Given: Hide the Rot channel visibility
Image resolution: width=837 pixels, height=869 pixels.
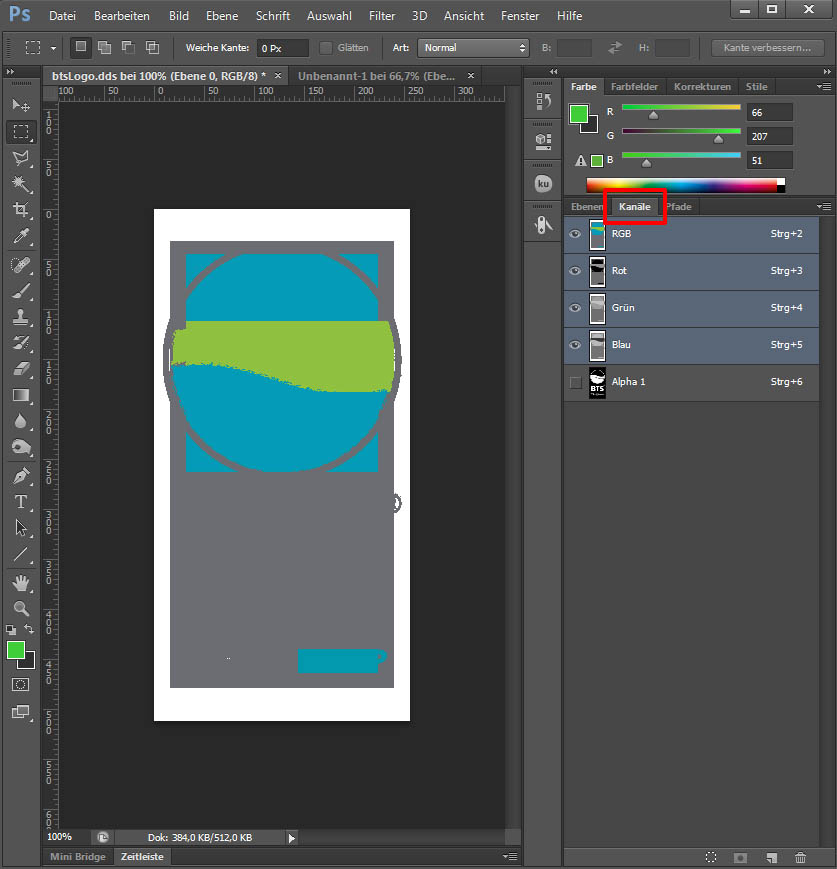Looking at the screenshot, I should point(575,271).
